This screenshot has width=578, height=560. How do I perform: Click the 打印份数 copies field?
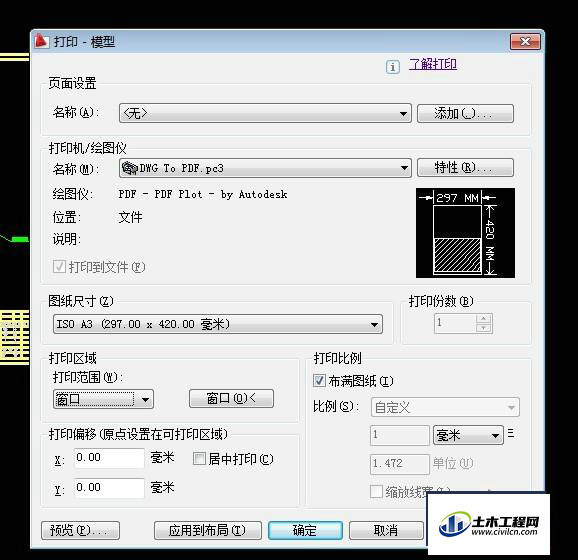click(x=455, y=323)
